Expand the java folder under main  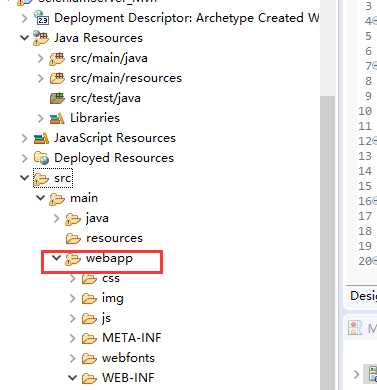[56, 218]
